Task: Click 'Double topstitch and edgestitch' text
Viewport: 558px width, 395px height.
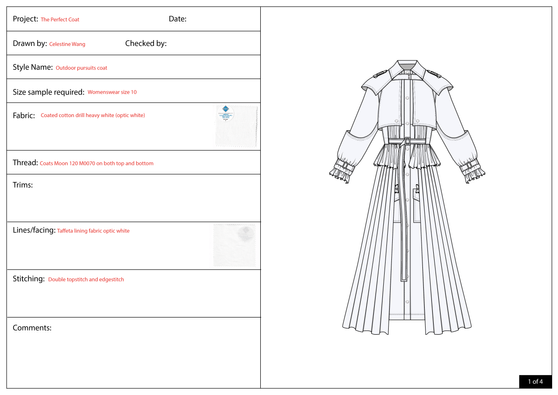Action: [x=86, y=280]
